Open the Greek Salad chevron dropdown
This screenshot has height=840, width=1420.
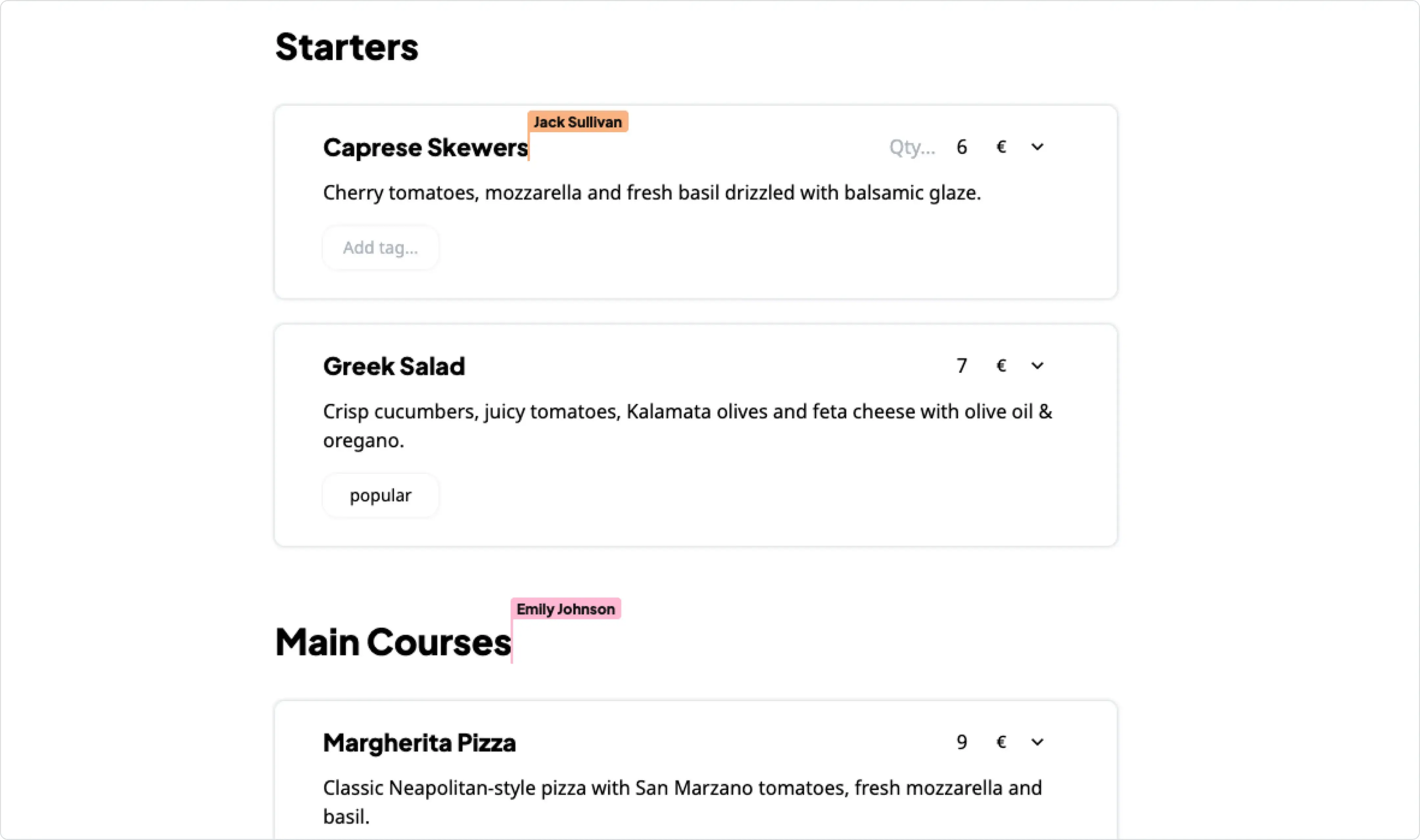tap(1037, 366)
